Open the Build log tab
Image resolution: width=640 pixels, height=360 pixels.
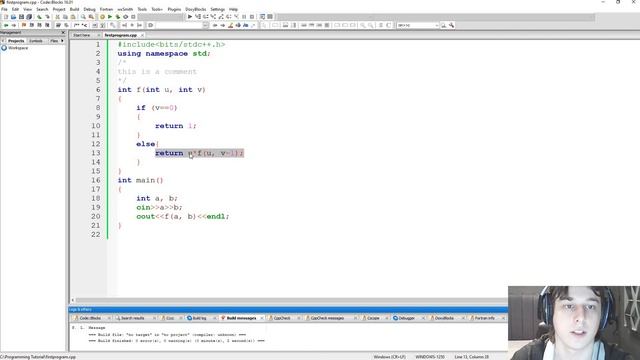tap(200, 318)
